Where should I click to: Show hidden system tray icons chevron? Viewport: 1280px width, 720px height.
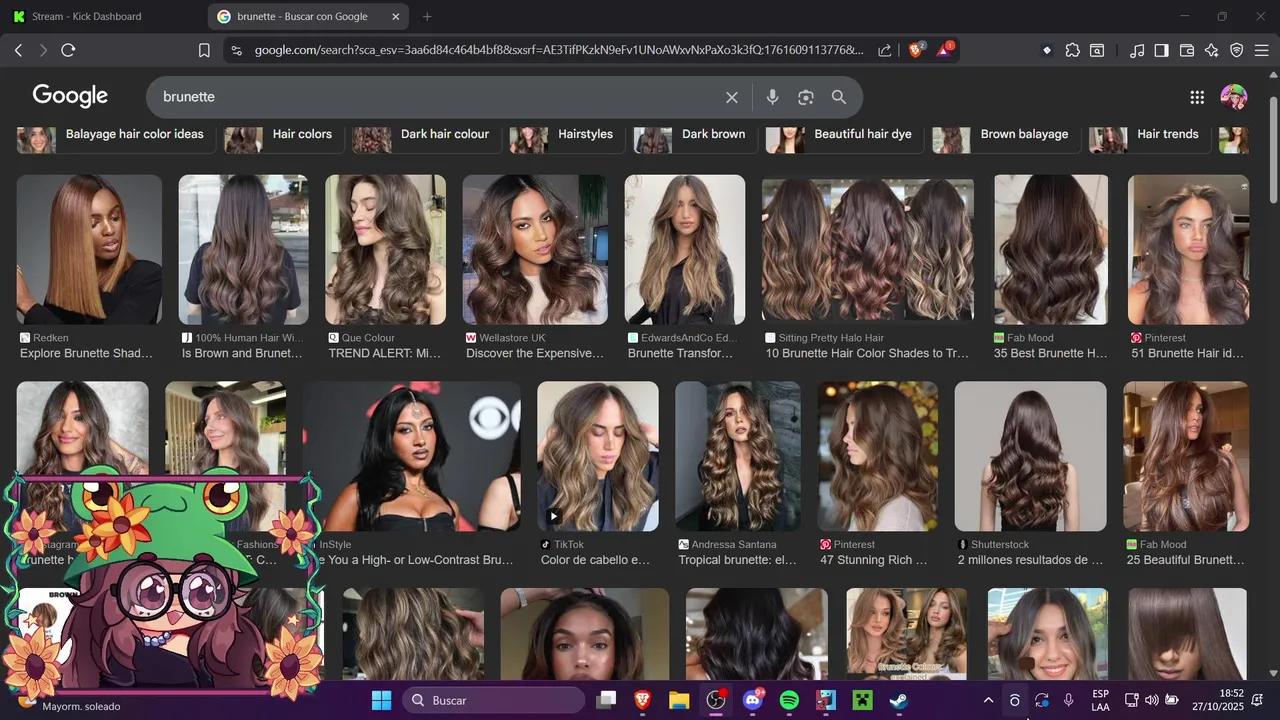coord(988,700)
